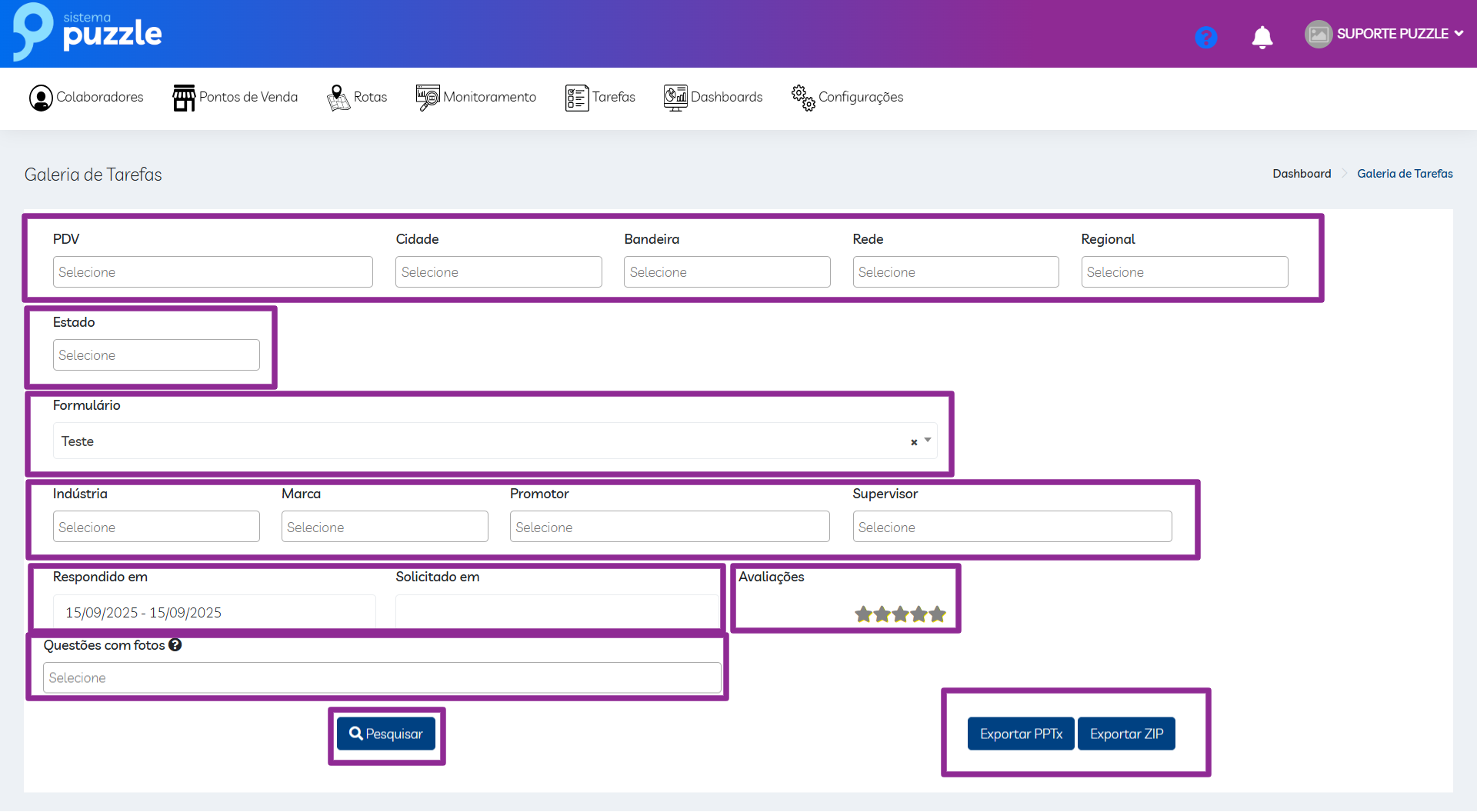The height and width of the screenshot is (812, 1477).
Task: Set Avaliações rating to five stars
Action: click(937, 614)
